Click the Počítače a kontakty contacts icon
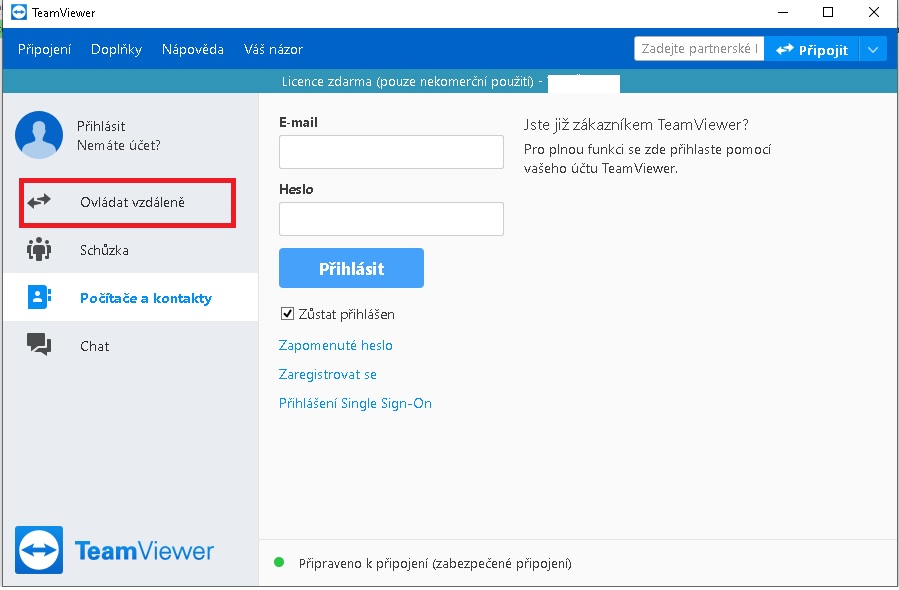This screenshot has height=590, width=899. 39,297
